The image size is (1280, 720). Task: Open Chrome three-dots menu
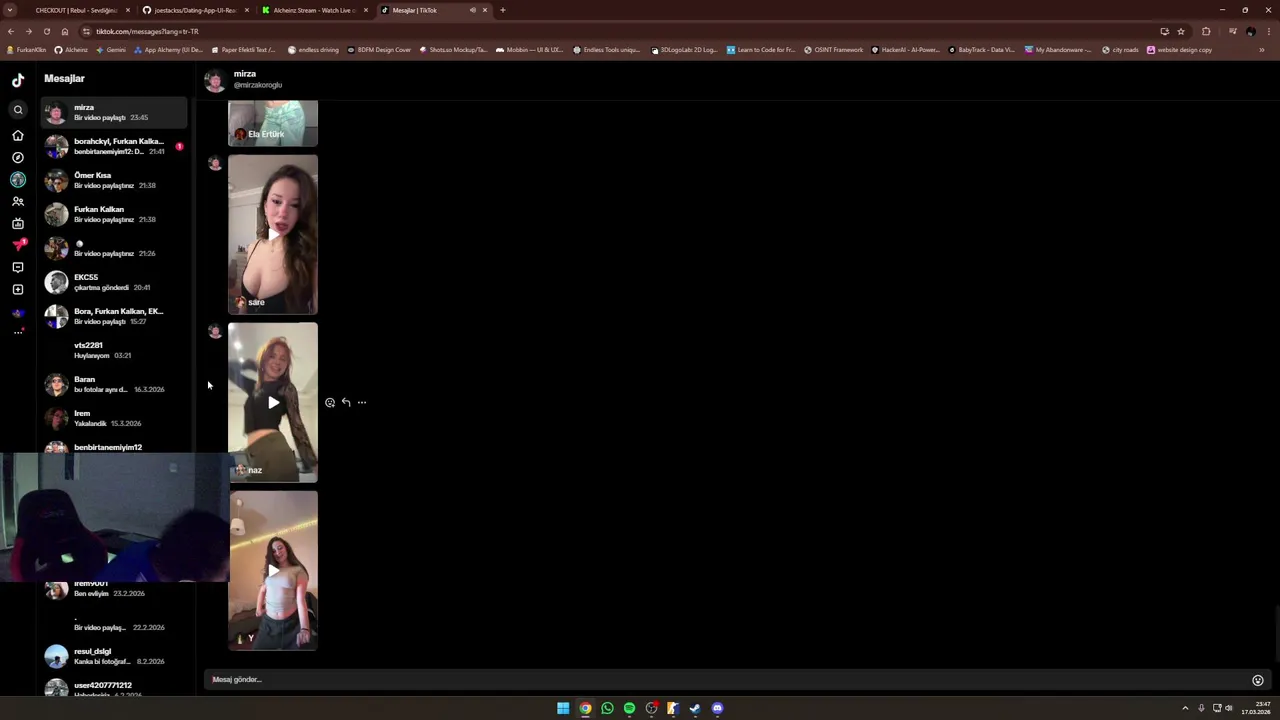pos(1268,31)
